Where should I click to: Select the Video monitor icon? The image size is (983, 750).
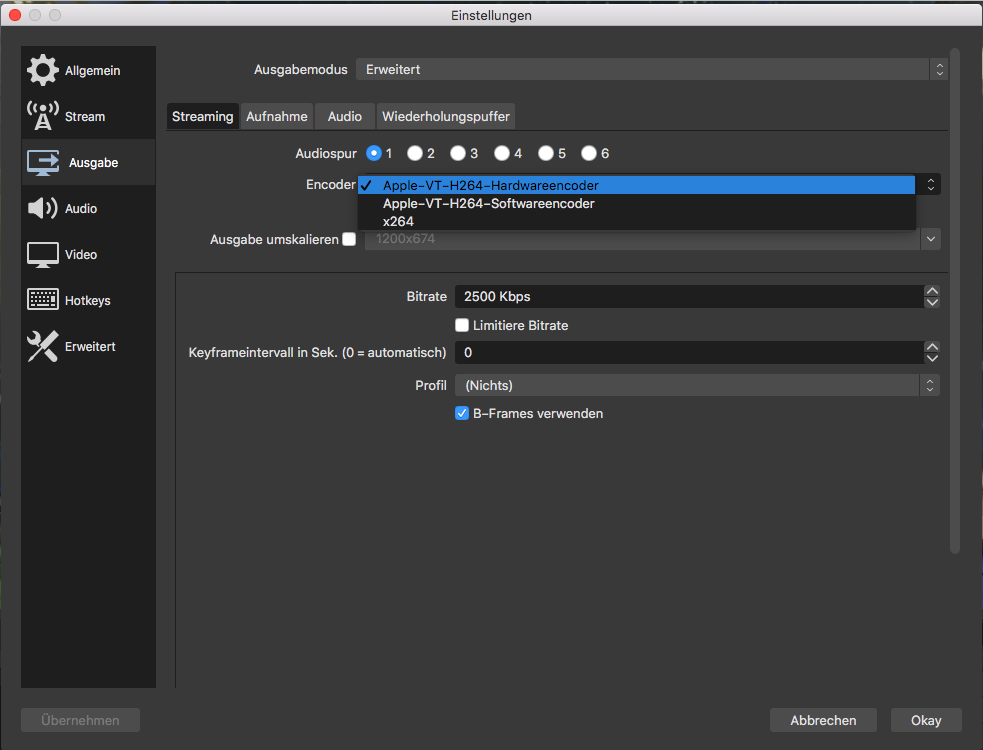[42, 255]
